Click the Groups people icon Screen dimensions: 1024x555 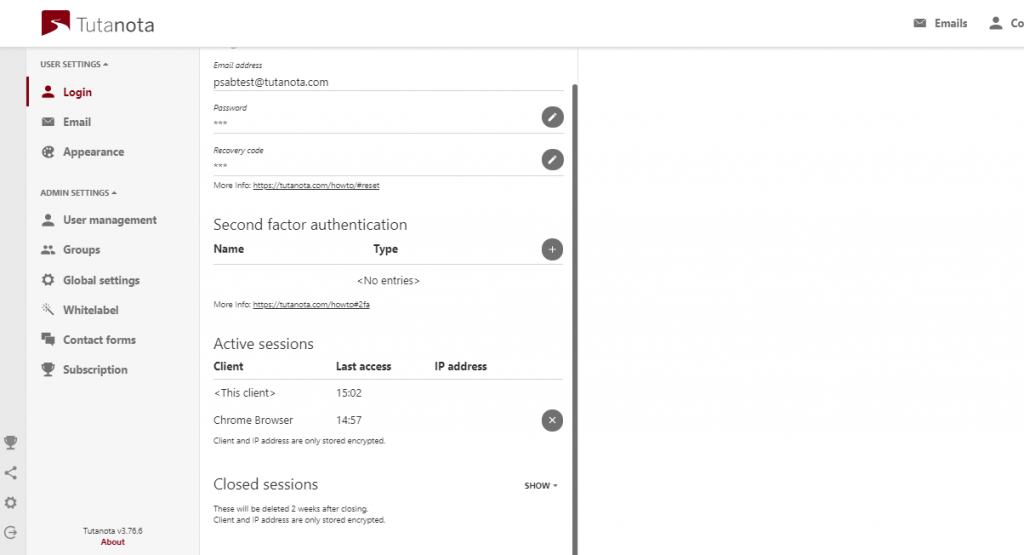click(48, 249)
